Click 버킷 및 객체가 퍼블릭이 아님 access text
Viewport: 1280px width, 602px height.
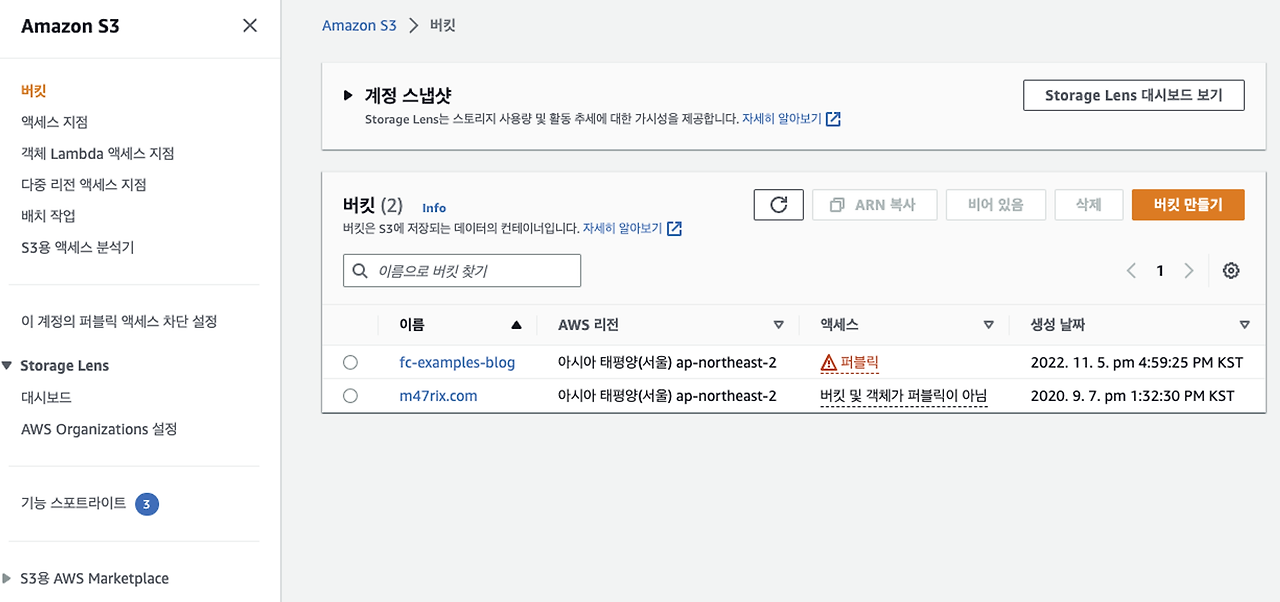(903, 396)
